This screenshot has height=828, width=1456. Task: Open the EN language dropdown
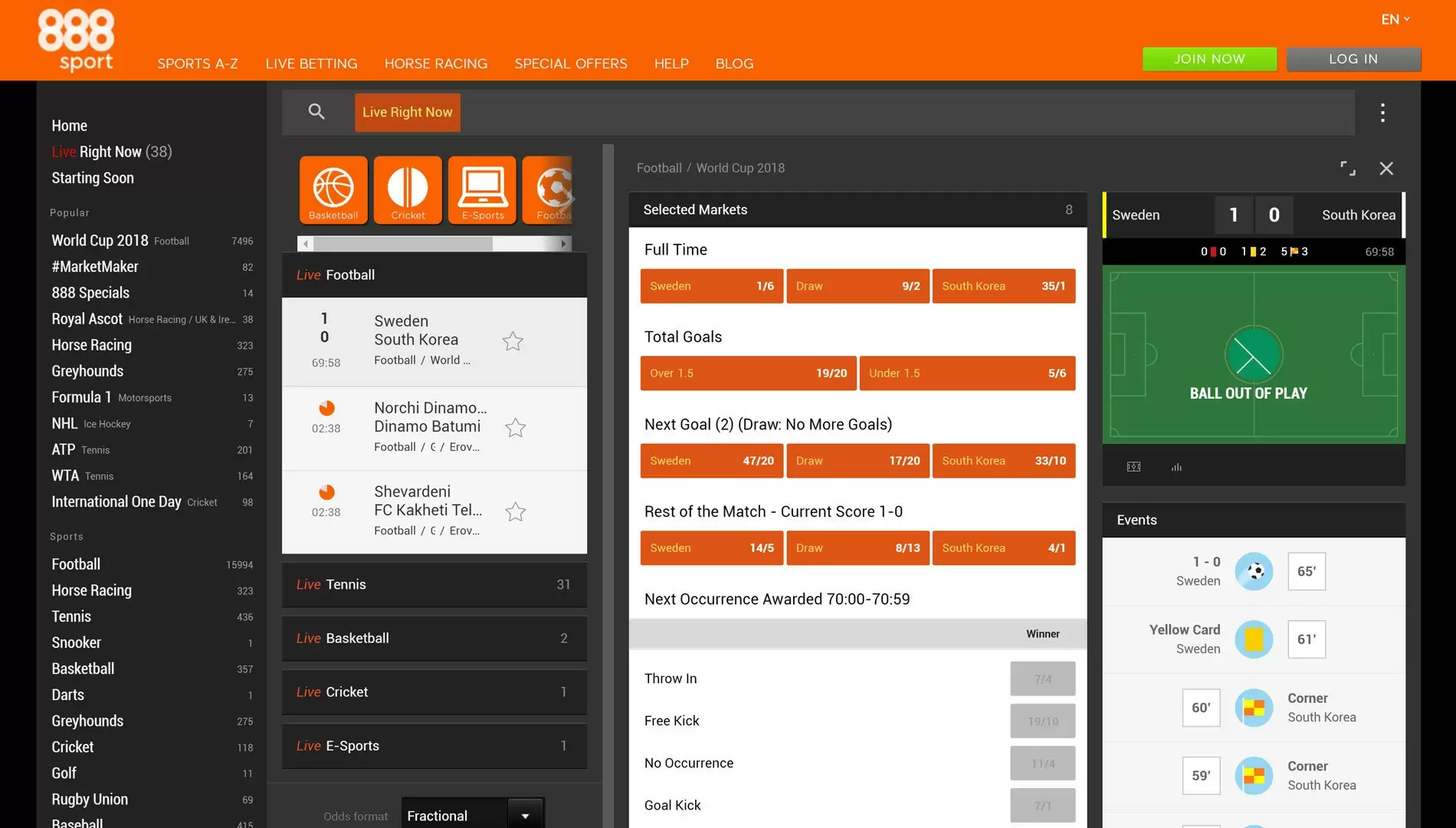tap(1395, 19)
